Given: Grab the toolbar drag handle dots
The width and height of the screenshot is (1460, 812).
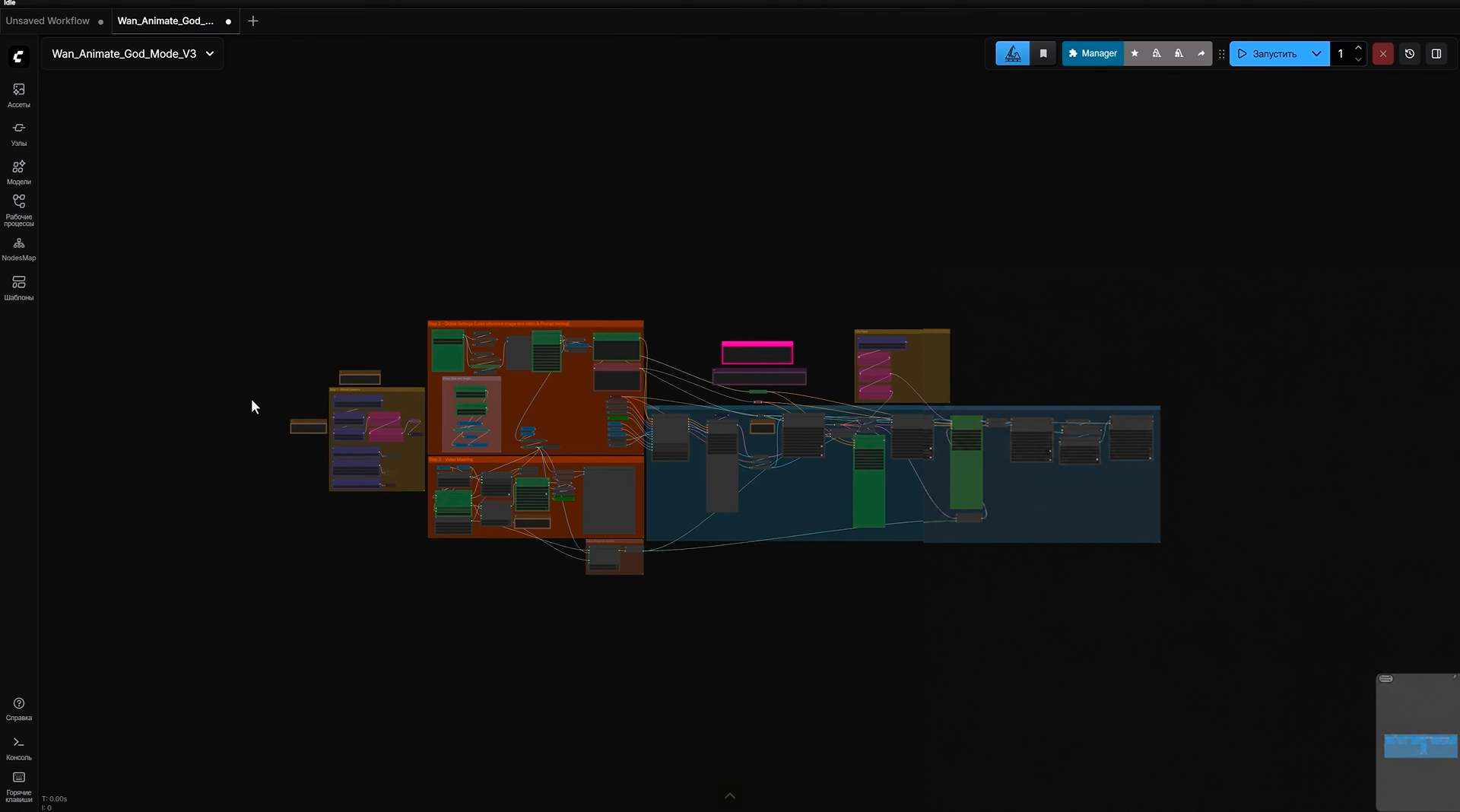Looking at the screenshot, I should pyautogui.click(x=1221, y=53).
